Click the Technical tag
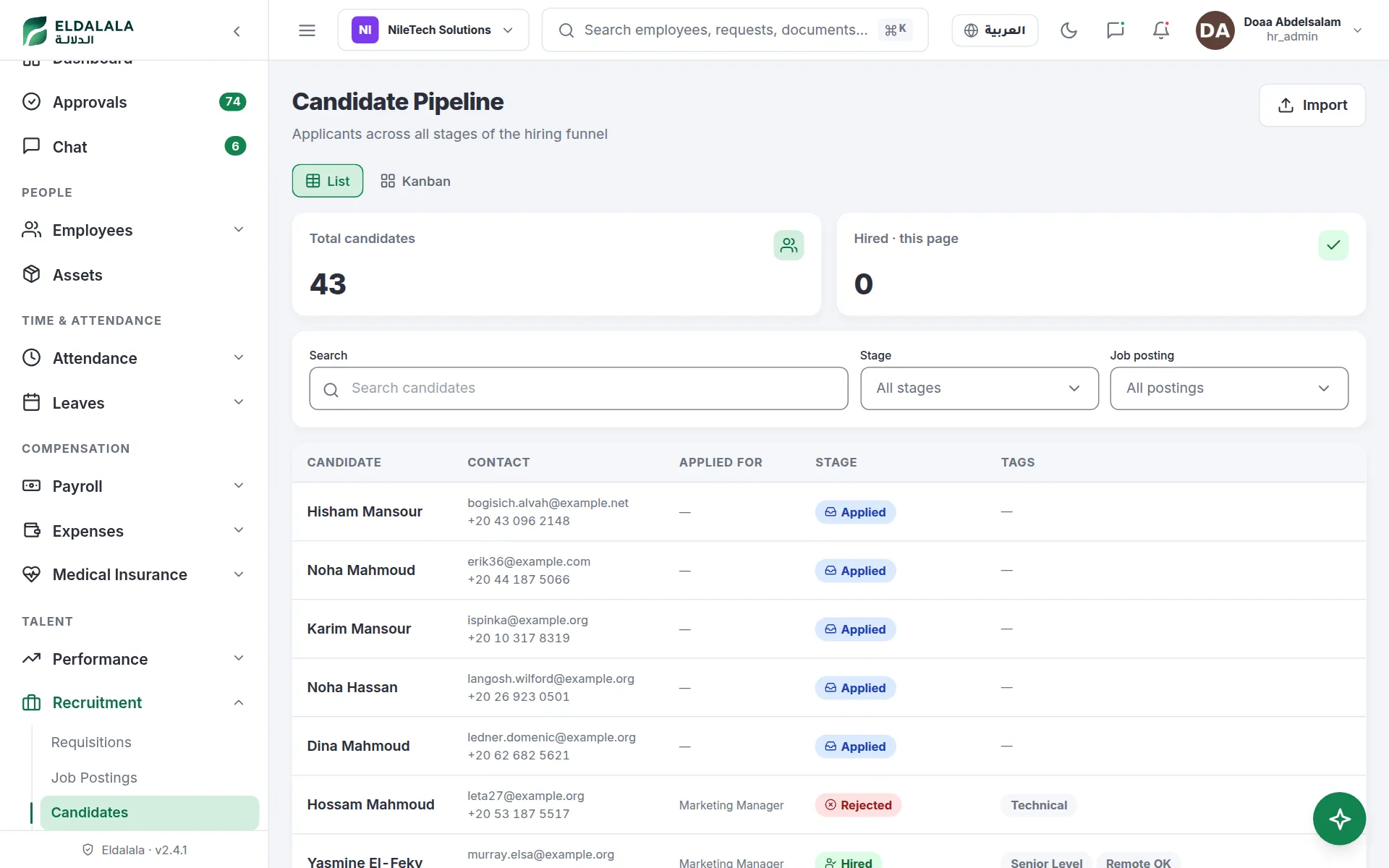 1039,805
